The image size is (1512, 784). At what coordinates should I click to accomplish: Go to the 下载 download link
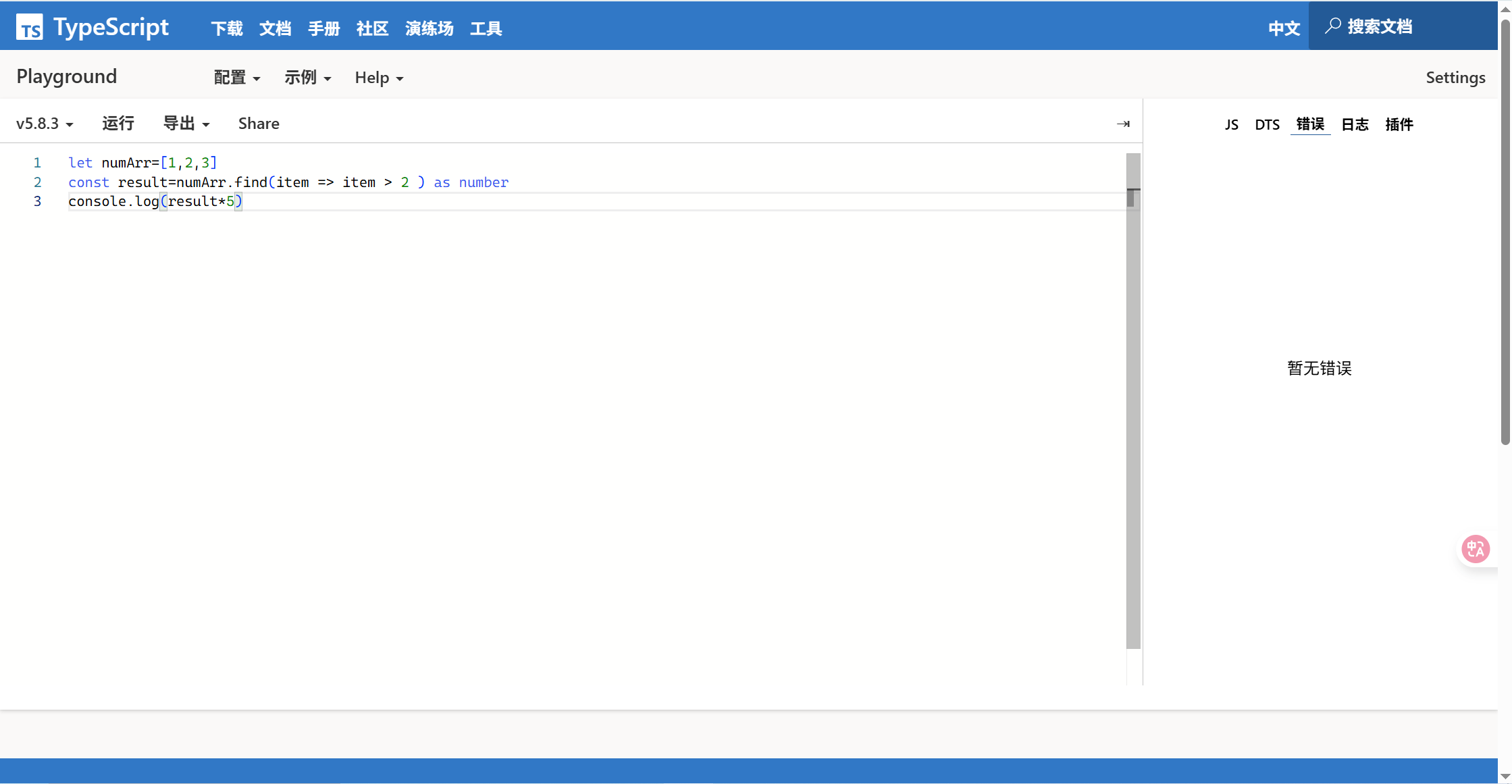point(227,28)
